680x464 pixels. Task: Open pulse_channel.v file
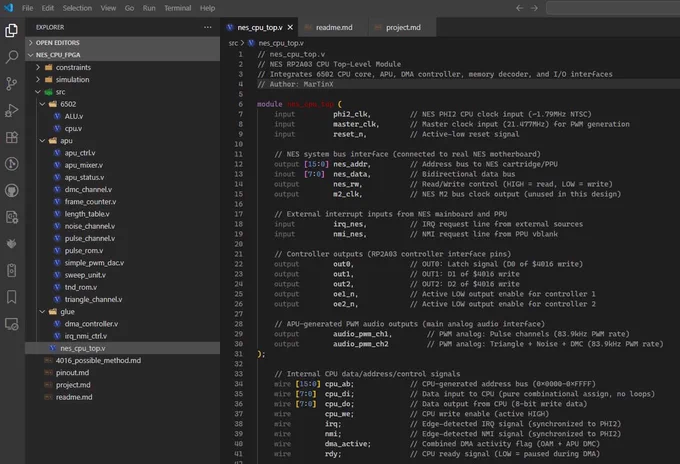(x=122, y=238)
